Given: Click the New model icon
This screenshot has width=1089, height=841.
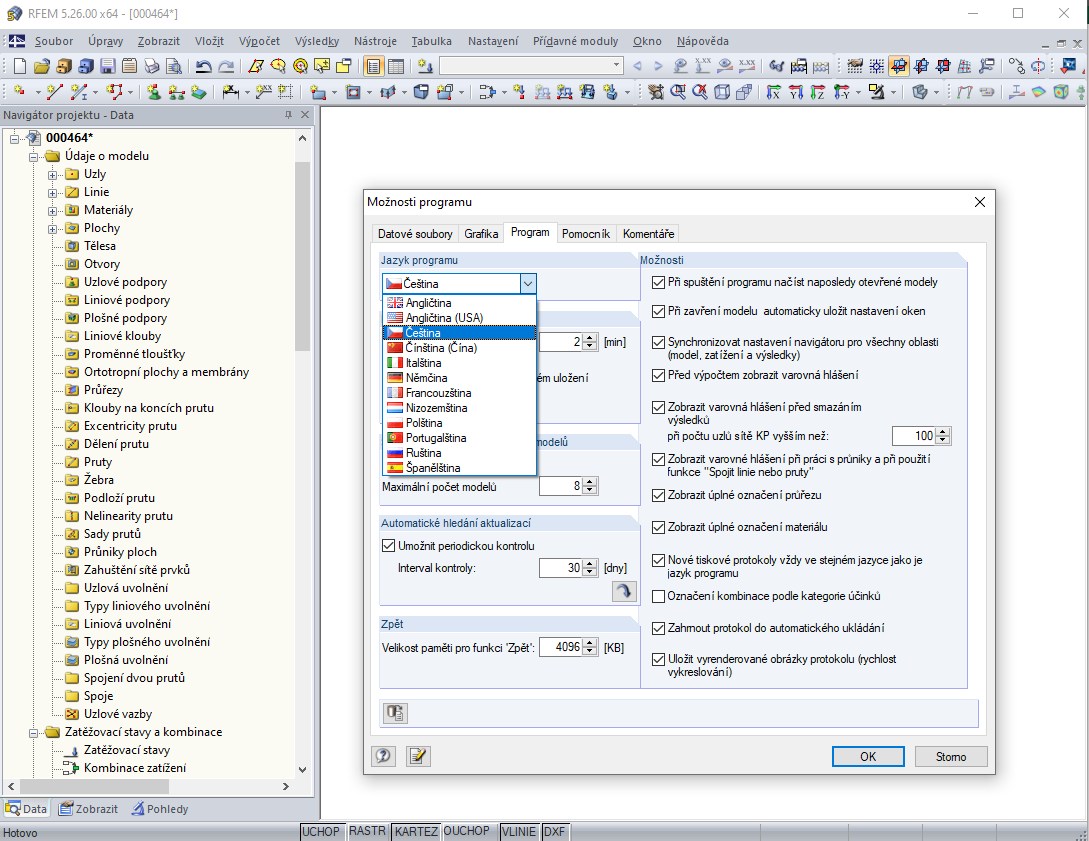Looking at the screenshot, I should [x=20, y=66].
